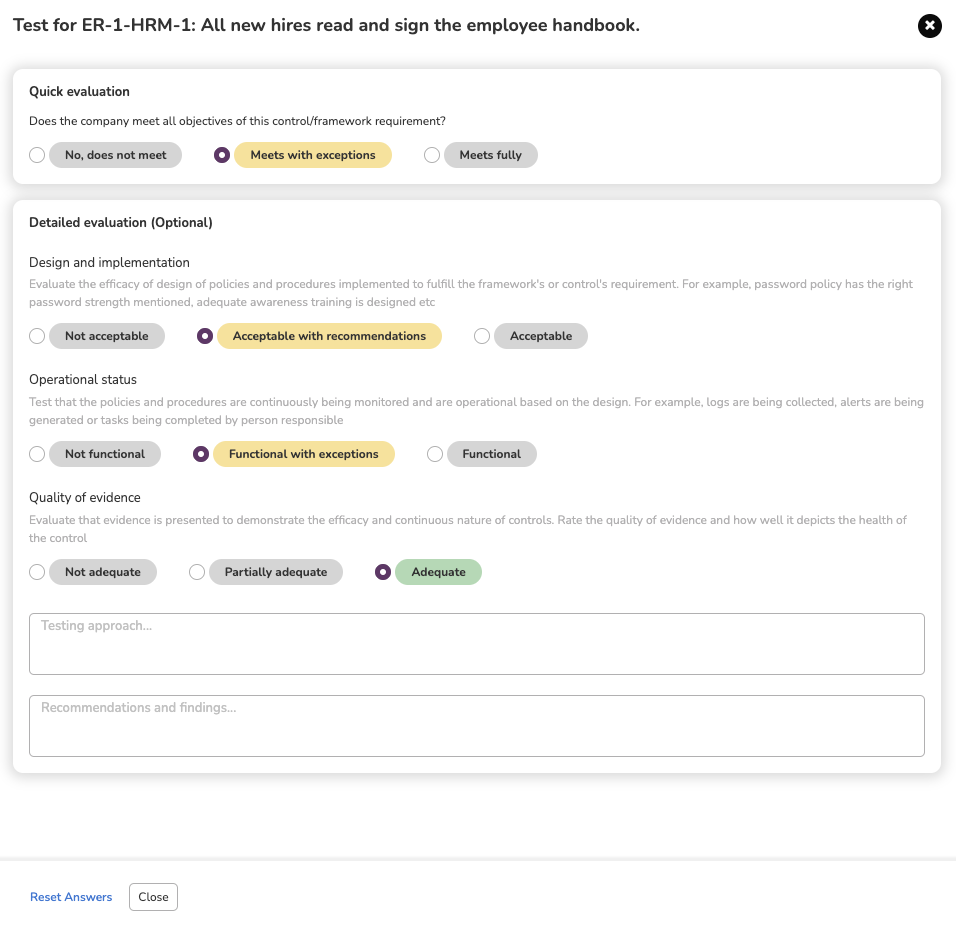The image size is (956, 925).
Task: Select 'Not functional' operational status
Action: coord(37,454)
